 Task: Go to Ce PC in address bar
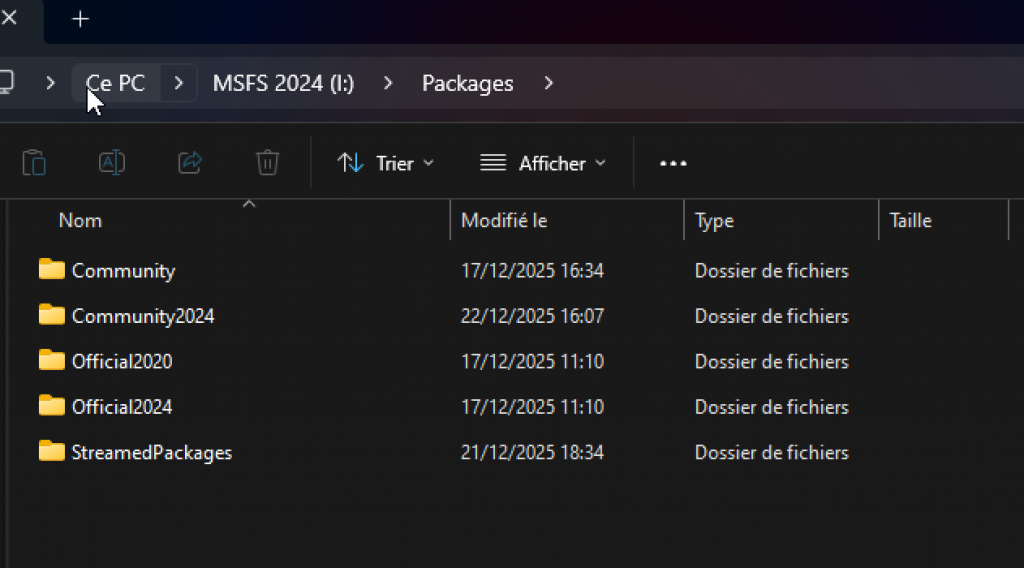tap(116, 83)
